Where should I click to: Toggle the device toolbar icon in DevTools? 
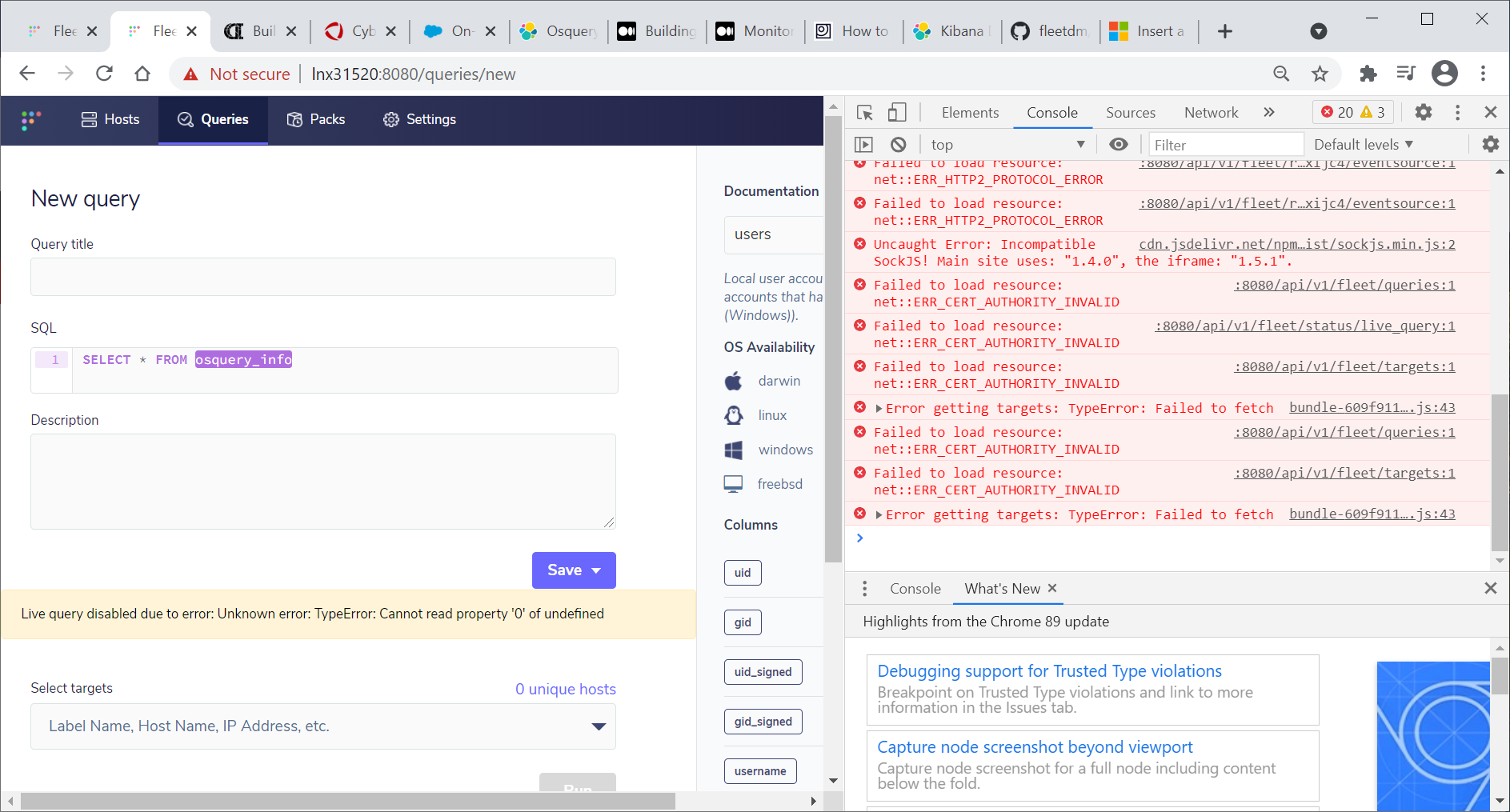[x=897, y=113]
